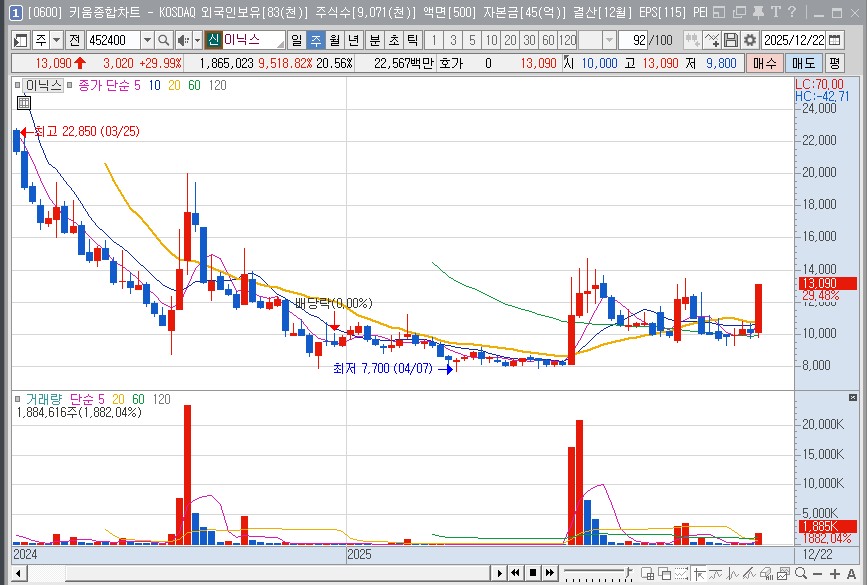Select the 30 interval preset

coord(529,40)
